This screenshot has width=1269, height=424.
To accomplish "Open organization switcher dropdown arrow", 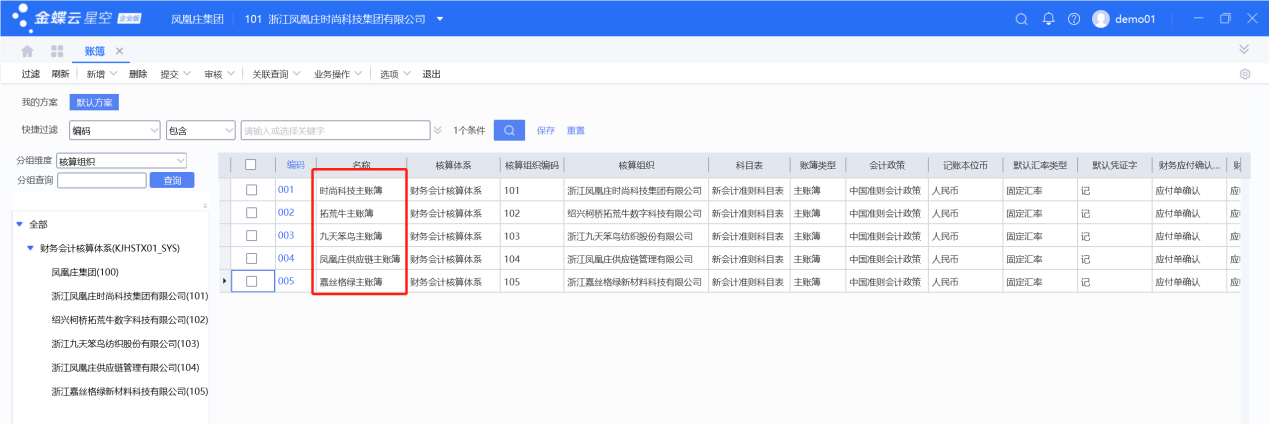I will tap(440, 19).
